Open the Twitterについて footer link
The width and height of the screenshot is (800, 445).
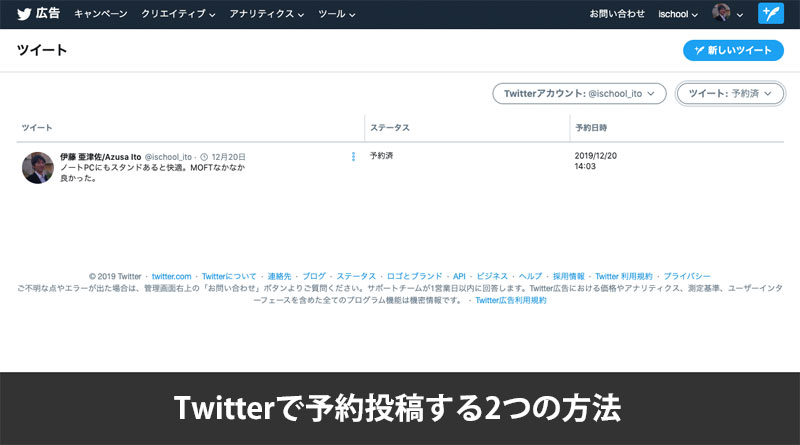pyautogui.click(x=229, y=276)
